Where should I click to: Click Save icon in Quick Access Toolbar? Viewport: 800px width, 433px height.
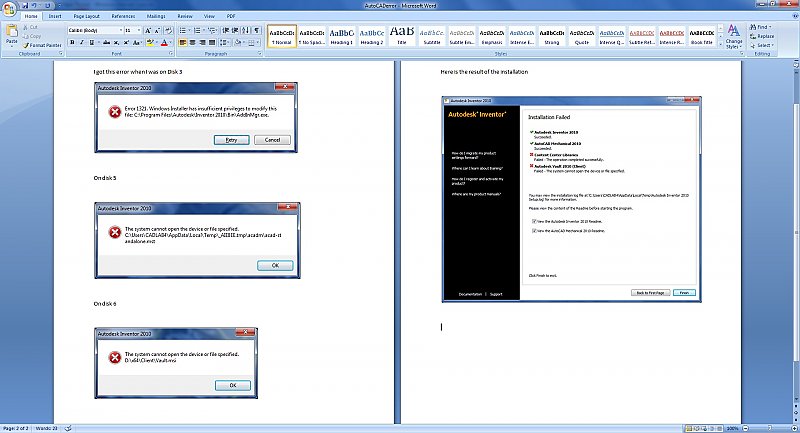25,6
